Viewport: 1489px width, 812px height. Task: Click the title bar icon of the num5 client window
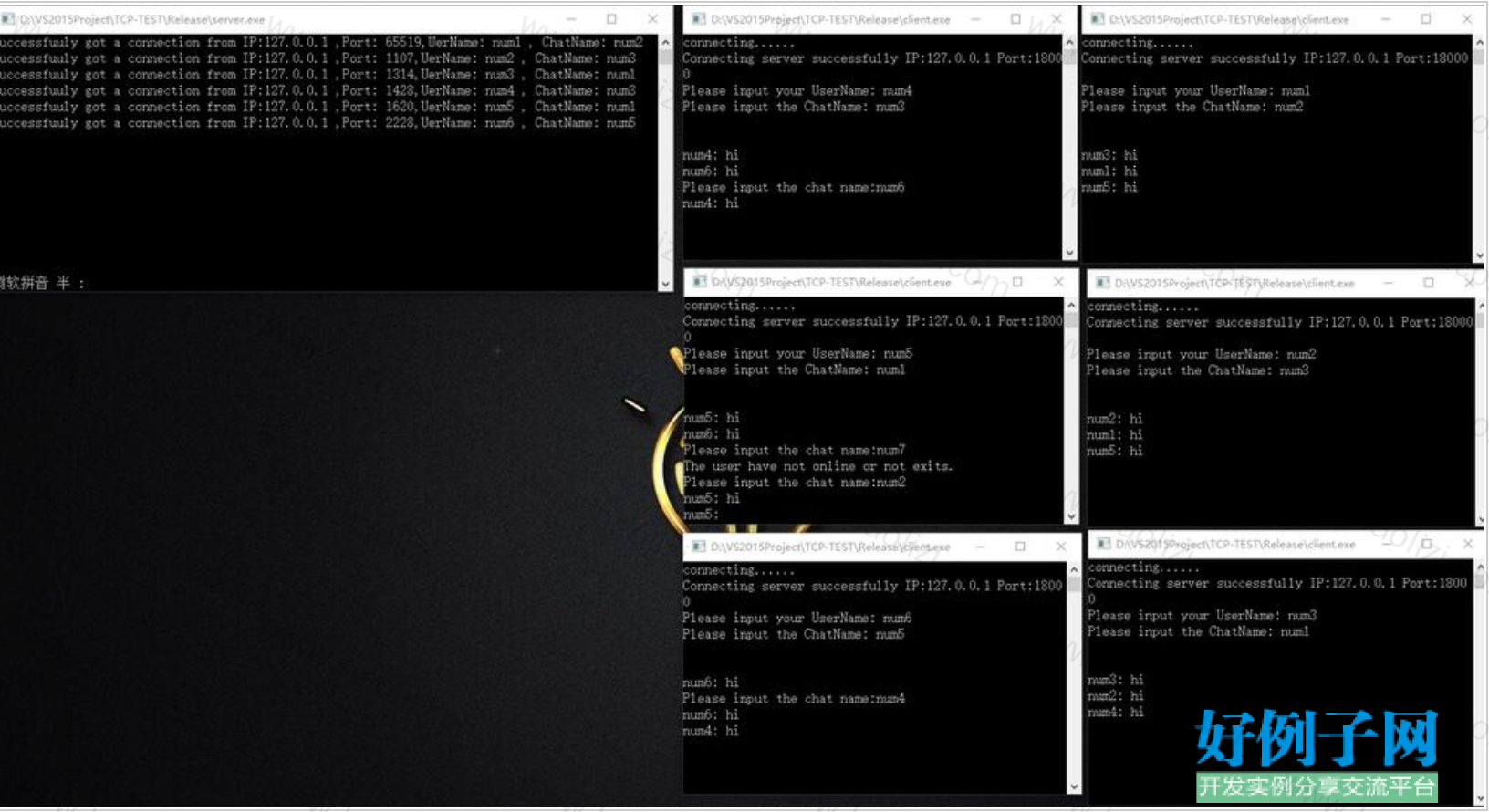point(700,283)
